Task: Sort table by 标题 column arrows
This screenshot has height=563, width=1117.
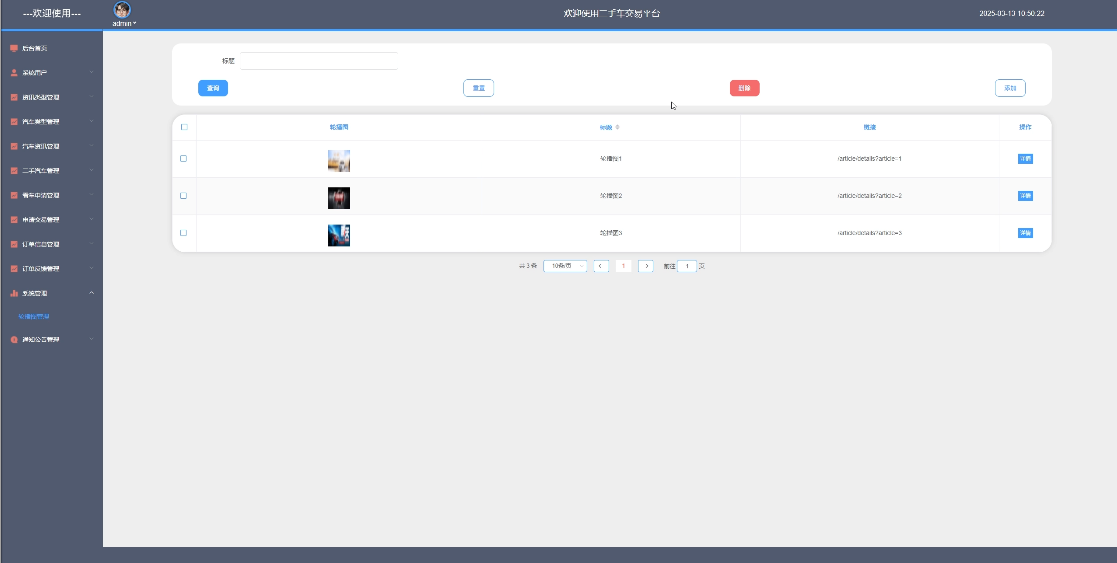Action: pyautogui.click(x=617, y=128)
